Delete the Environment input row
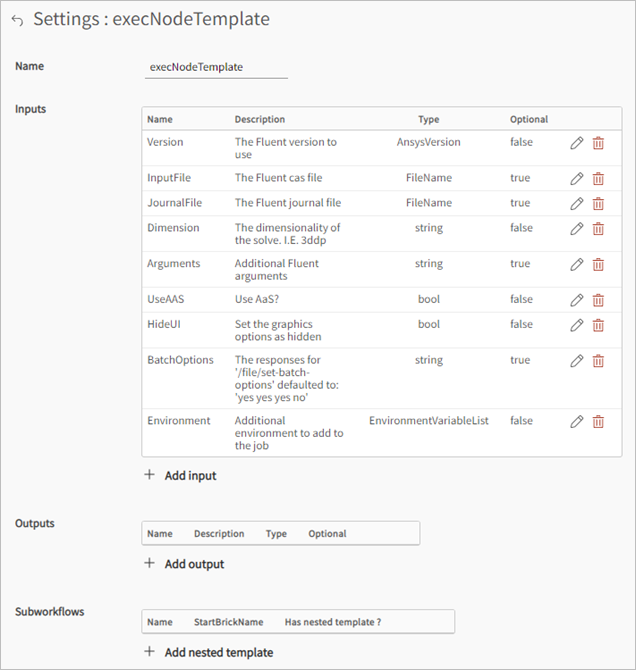This screenshot has height=670, width=636. coord(598,422)
